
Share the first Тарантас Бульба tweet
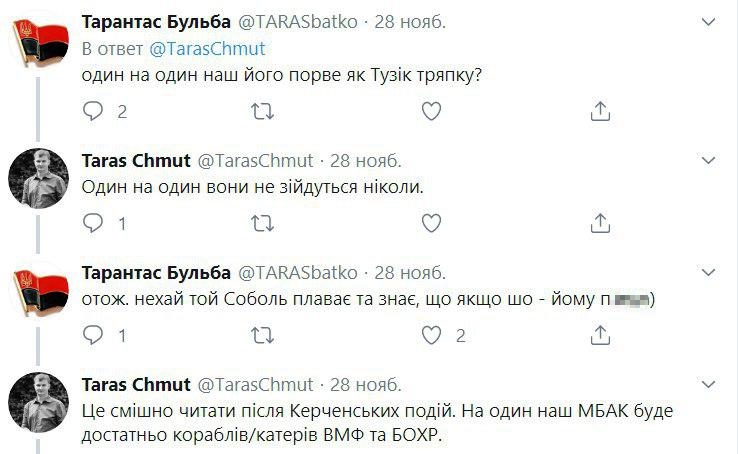pyautogui.click(x=600, y=111)
